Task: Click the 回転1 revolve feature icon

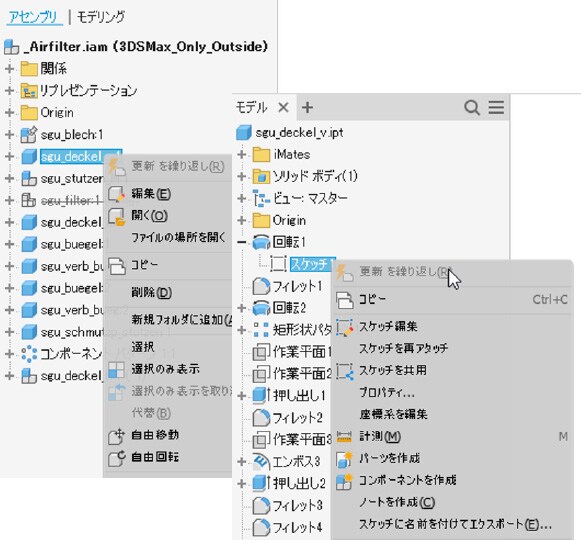Action: pos(261,242)
